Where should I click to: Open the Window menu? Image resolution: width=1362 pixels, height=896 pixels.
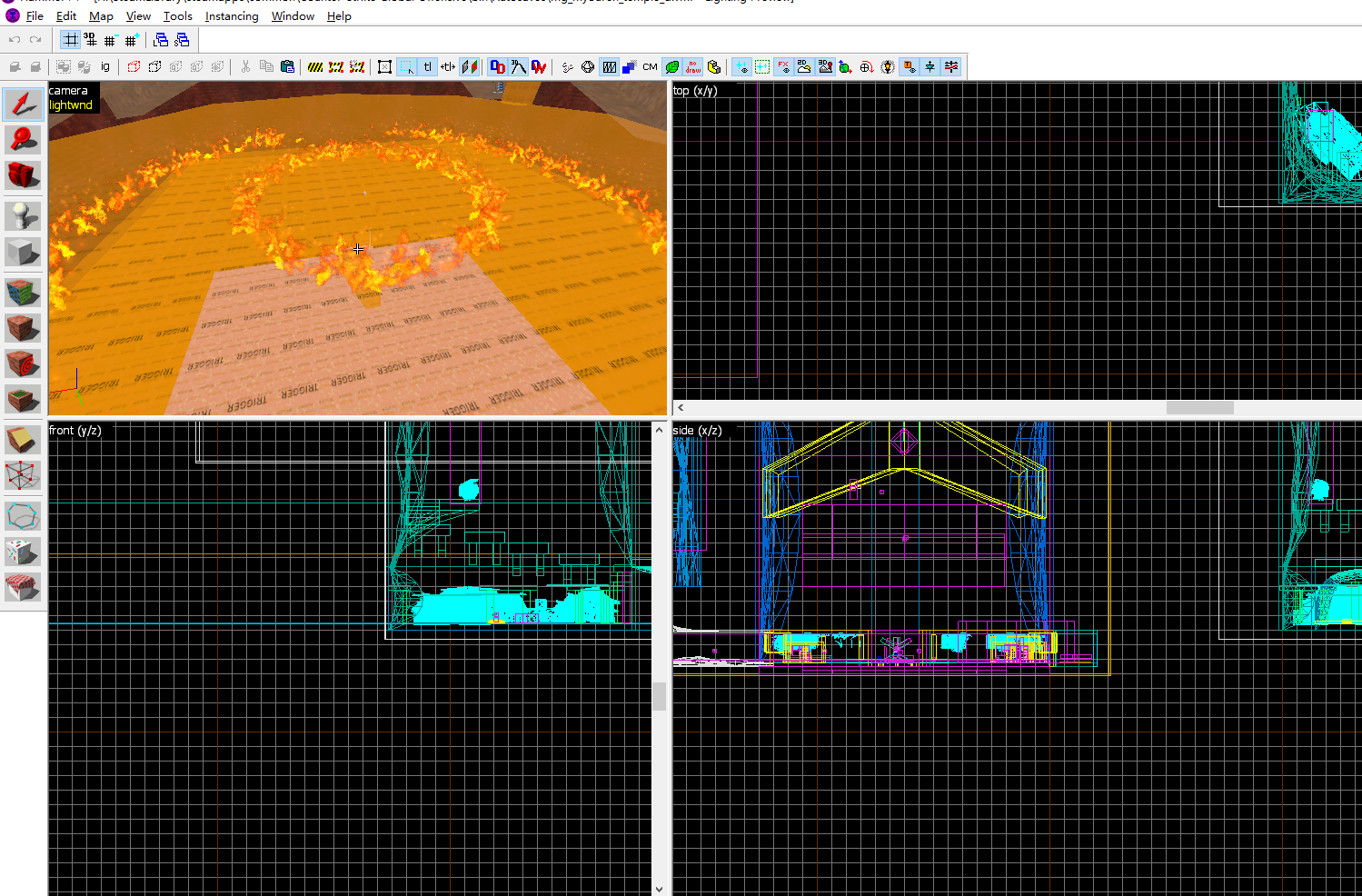point(293,15)
